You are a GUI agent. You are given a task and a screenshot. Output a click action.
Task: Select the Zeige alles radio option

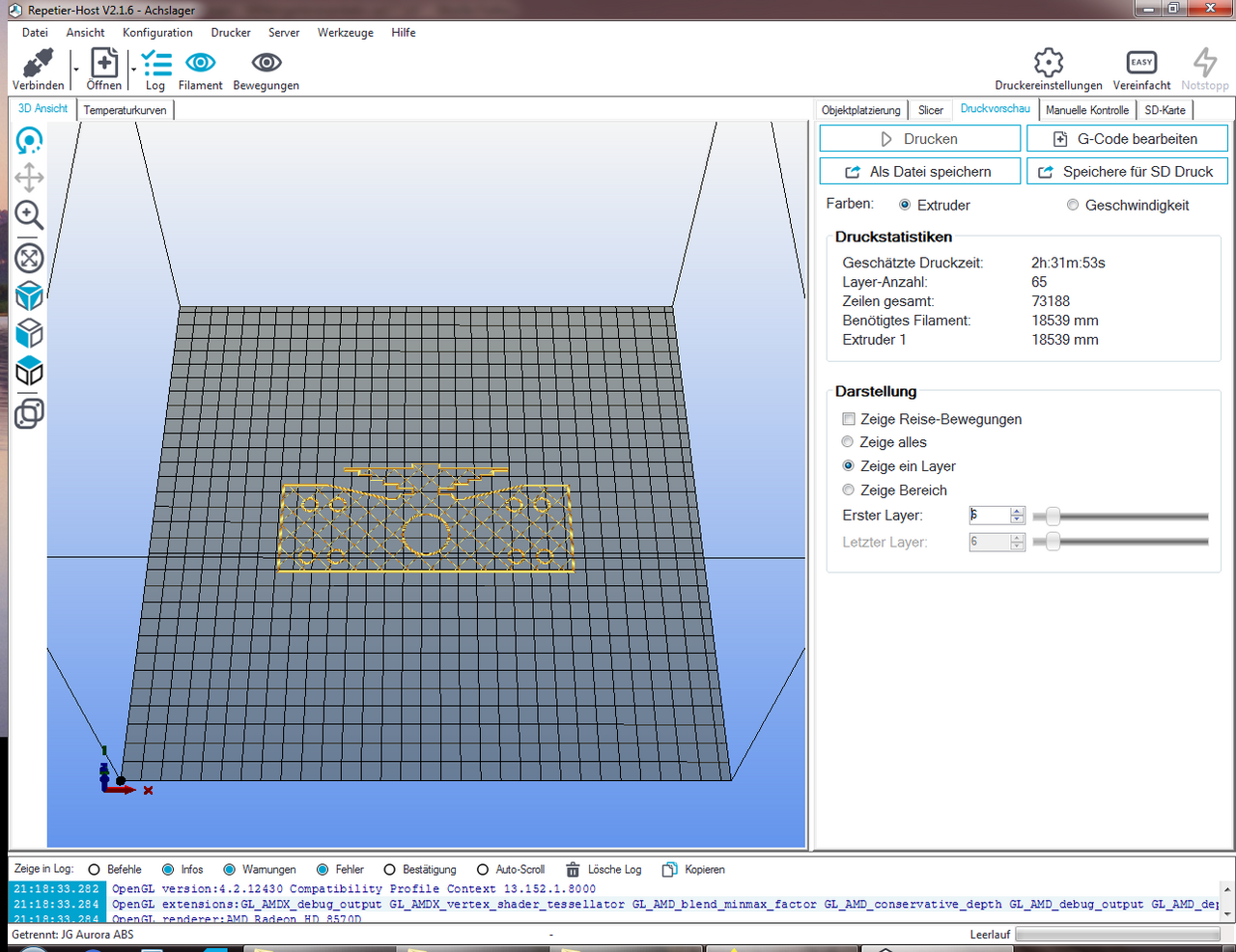tap(848, 442)
